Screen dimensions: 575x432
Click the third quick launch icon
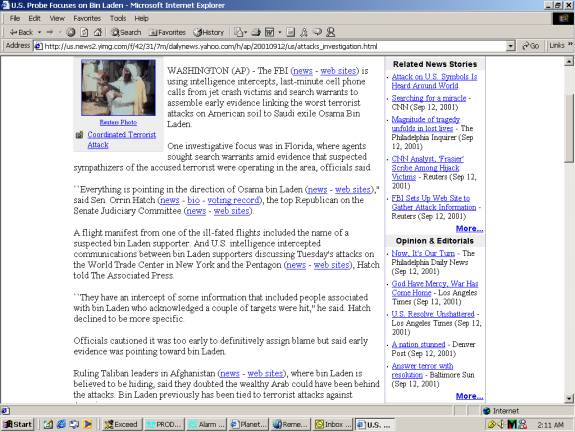pyautogui.click(x=74, y=424)
